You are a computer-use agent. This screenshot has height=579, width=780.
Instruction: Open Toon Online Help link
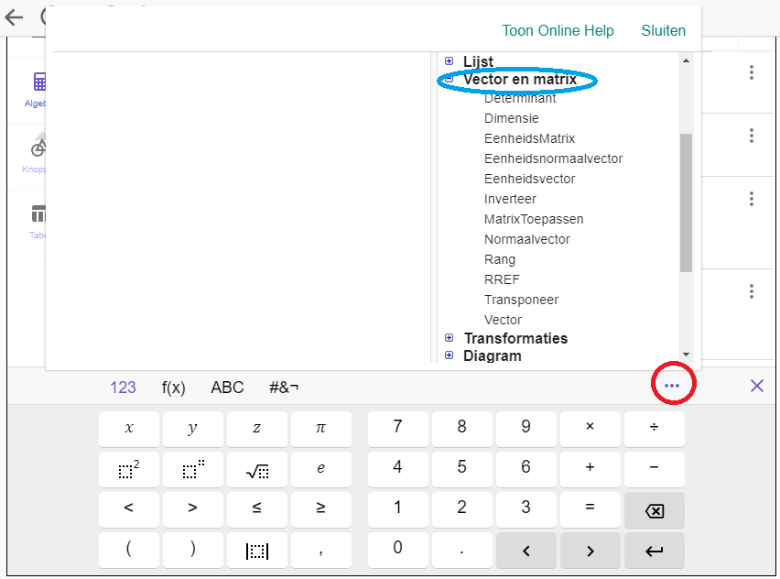pos(557,31)
